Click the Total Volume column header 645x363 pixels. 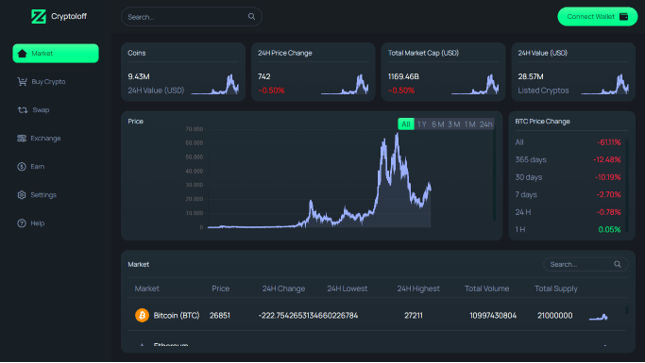pyautogui.click(x=487, y=289)
